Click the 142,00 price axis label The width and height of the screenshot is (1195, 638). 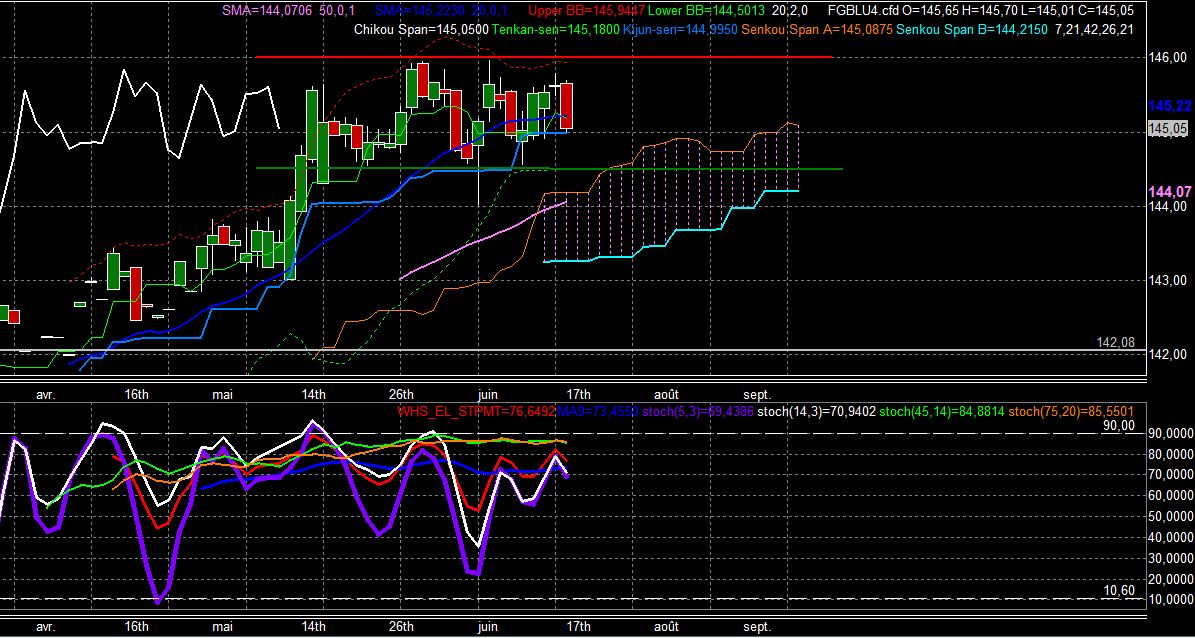[1168, 354]
